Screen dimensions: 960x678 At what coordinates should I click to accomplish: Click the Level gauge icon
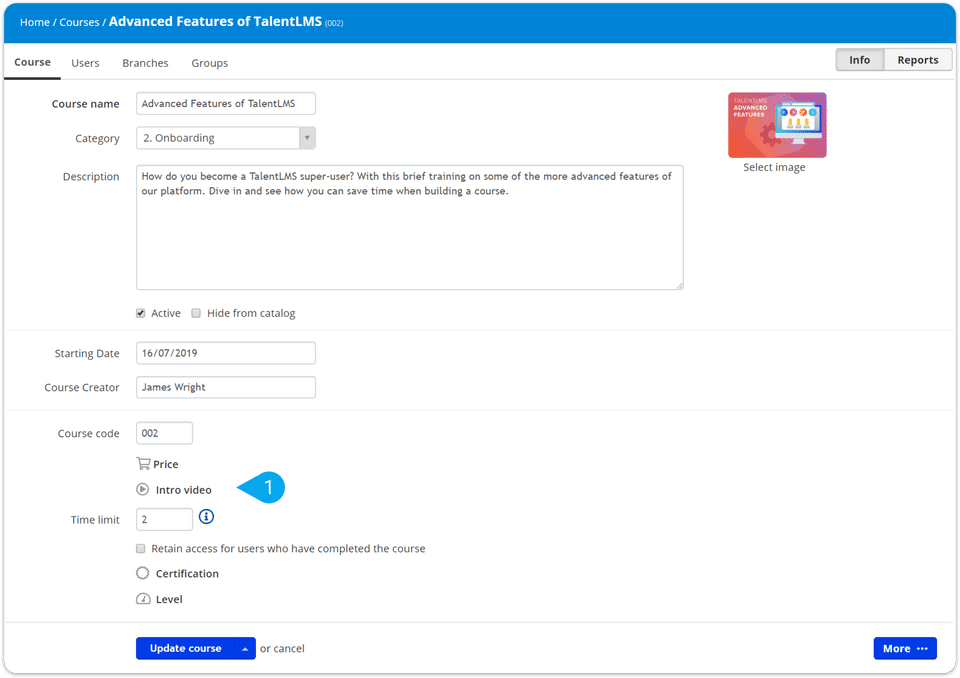tap(143, 599)
